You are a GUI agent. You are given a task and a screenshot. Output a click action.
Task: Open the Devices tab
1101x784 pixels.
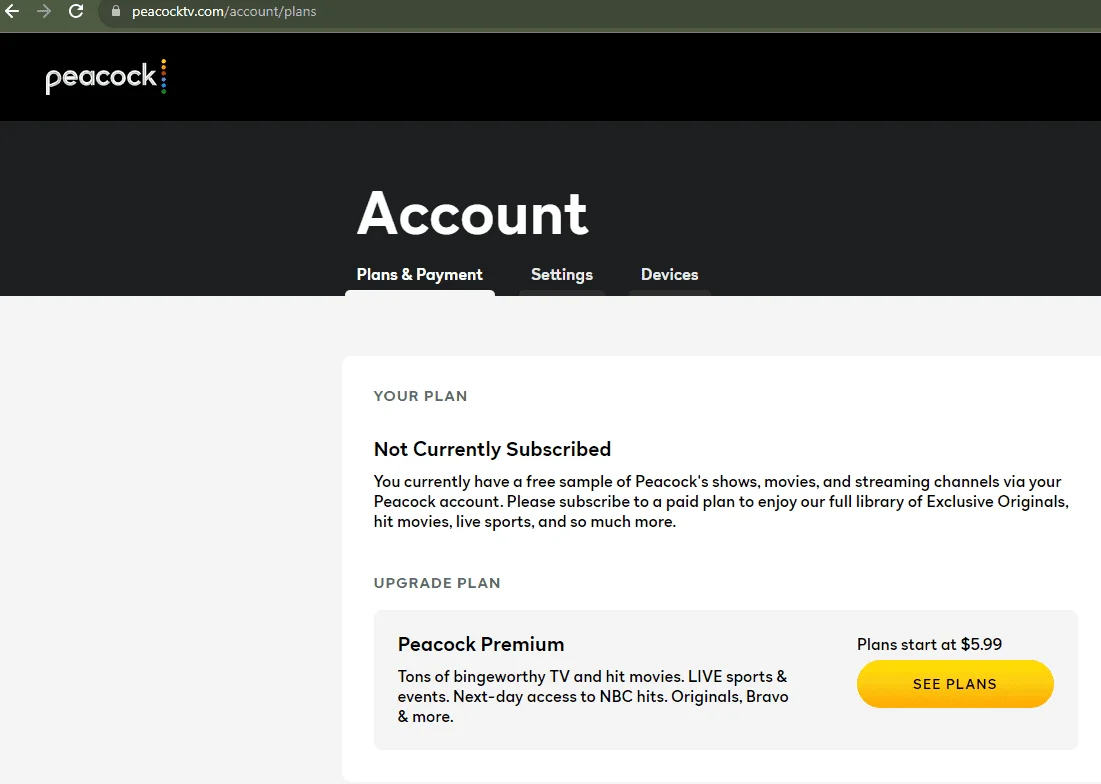(x=669, y=274)
